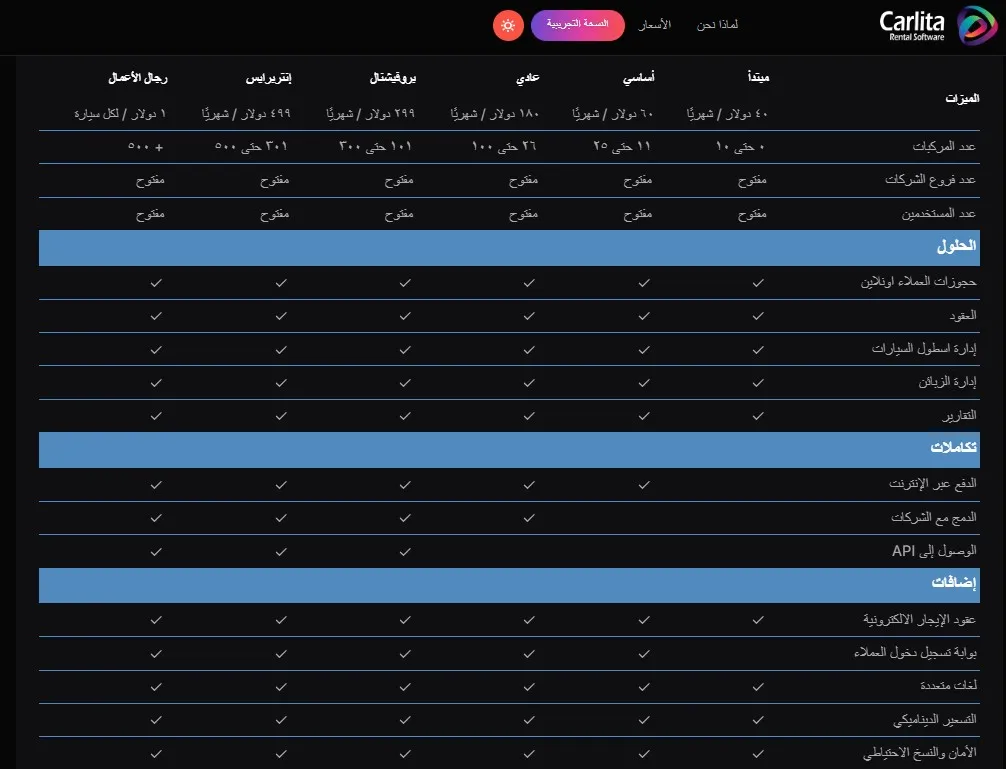The image size is (1006, 769).
Task: Click checkmark for إدارة الزبائن under بروفيشنال
Action: coord(405,383)
